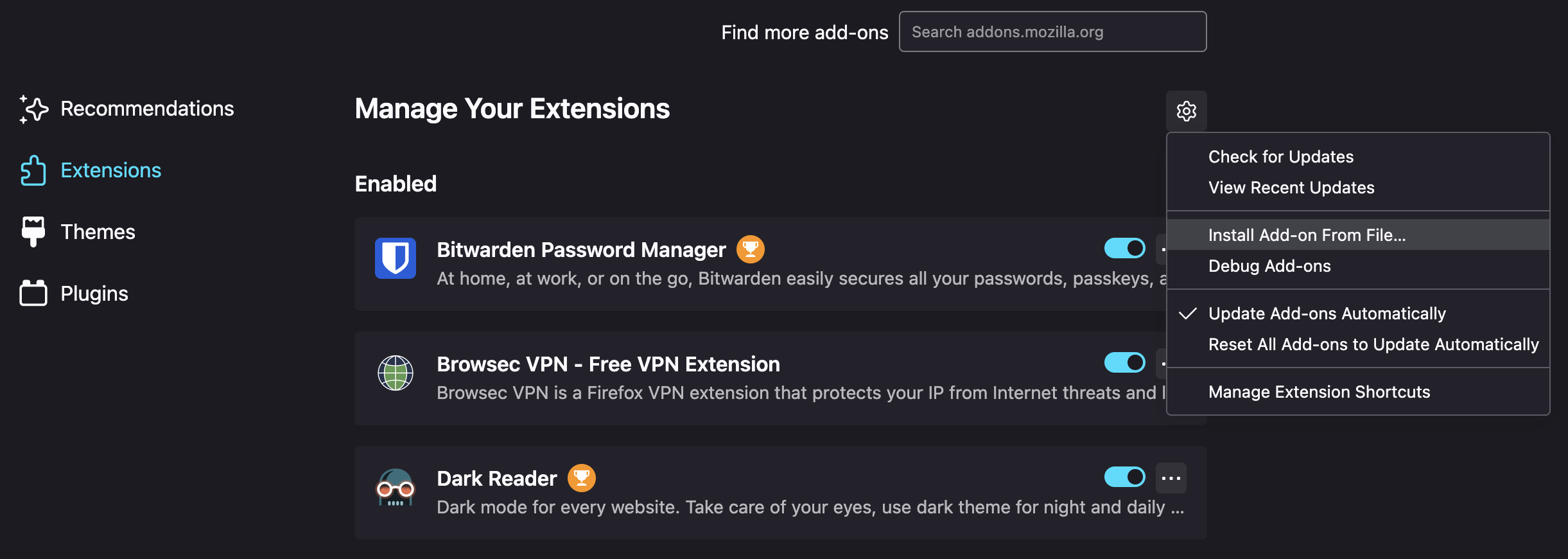Image resolution: width=1568 pixels, height=559 pixels.
Task: Toggle Dark Reader off
Action: coord(1124,477)
